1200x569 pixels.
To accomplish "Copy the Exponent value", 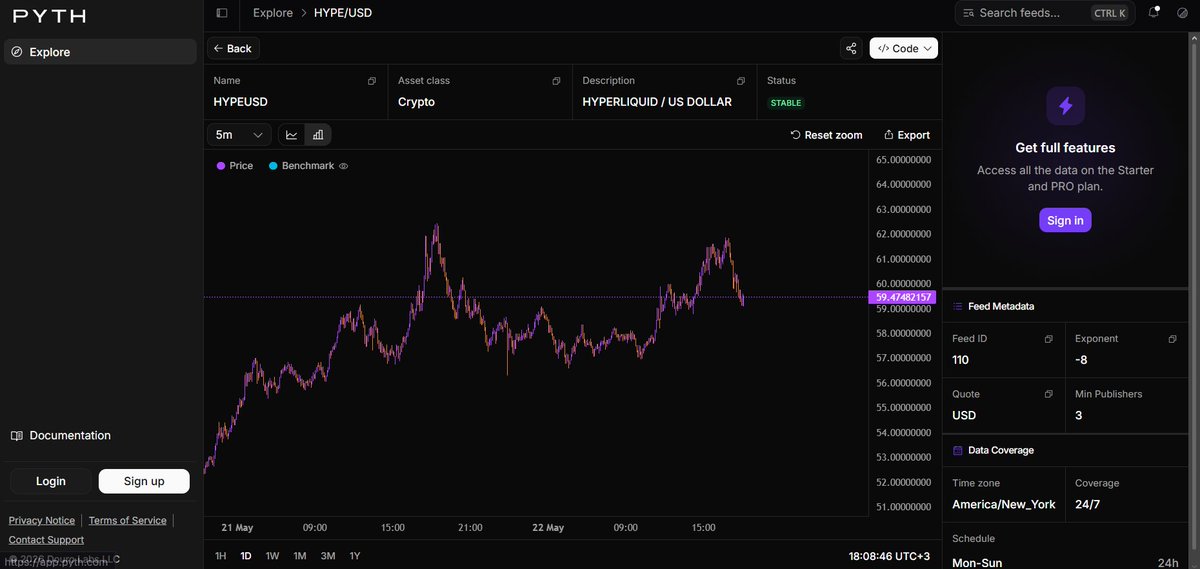I will click(1172, 339).
